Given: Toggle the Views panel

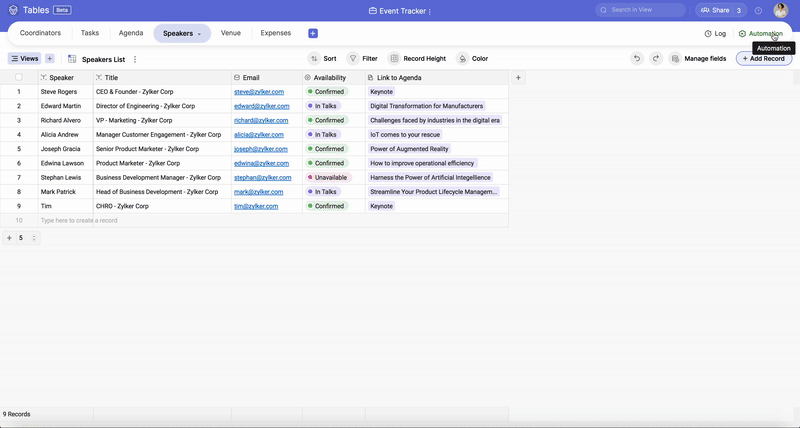Looking at the screenshot, I should tap(24, 59).
